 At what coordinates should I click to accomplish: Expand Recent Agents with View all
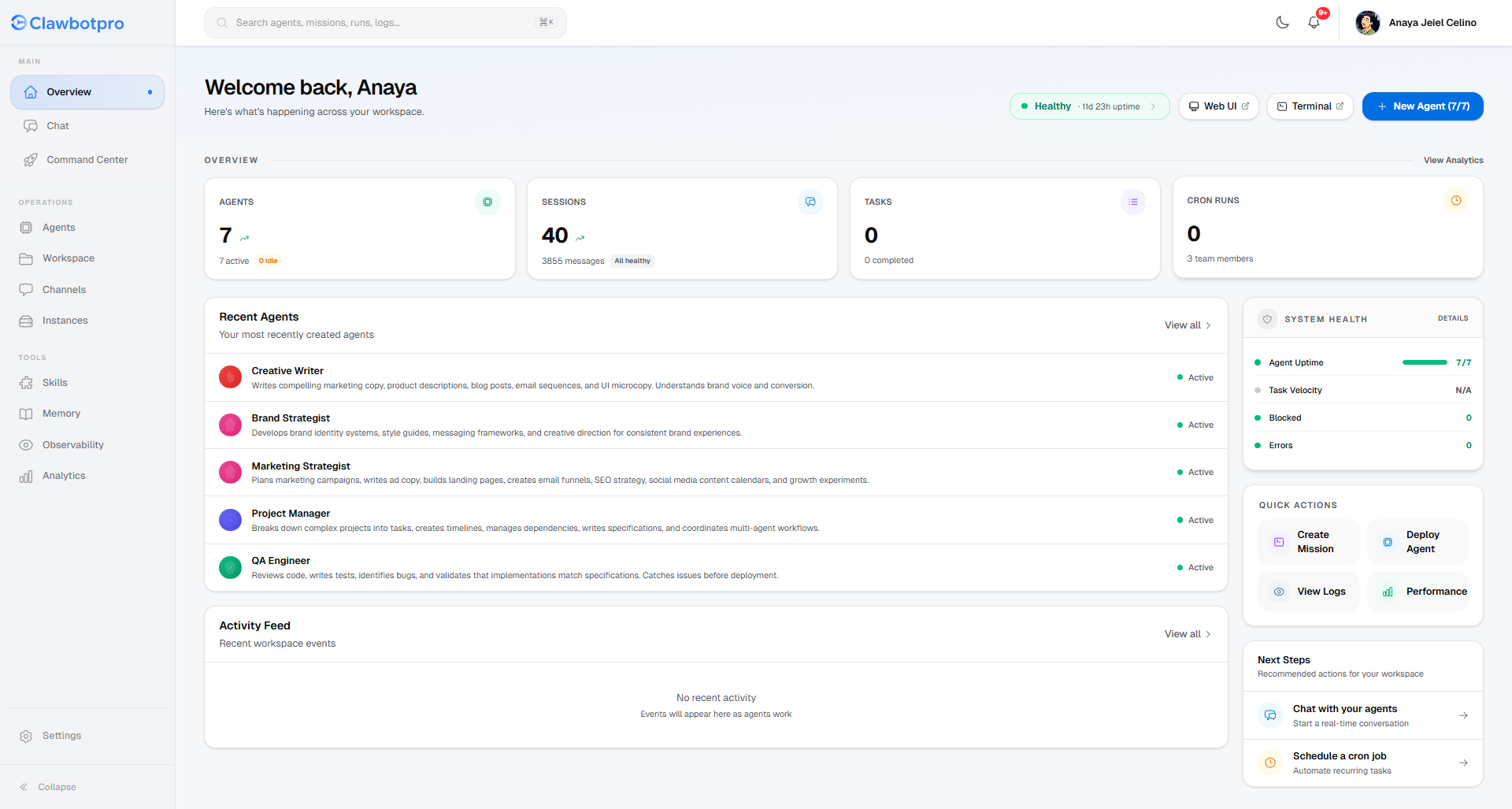click(1187, 325)
